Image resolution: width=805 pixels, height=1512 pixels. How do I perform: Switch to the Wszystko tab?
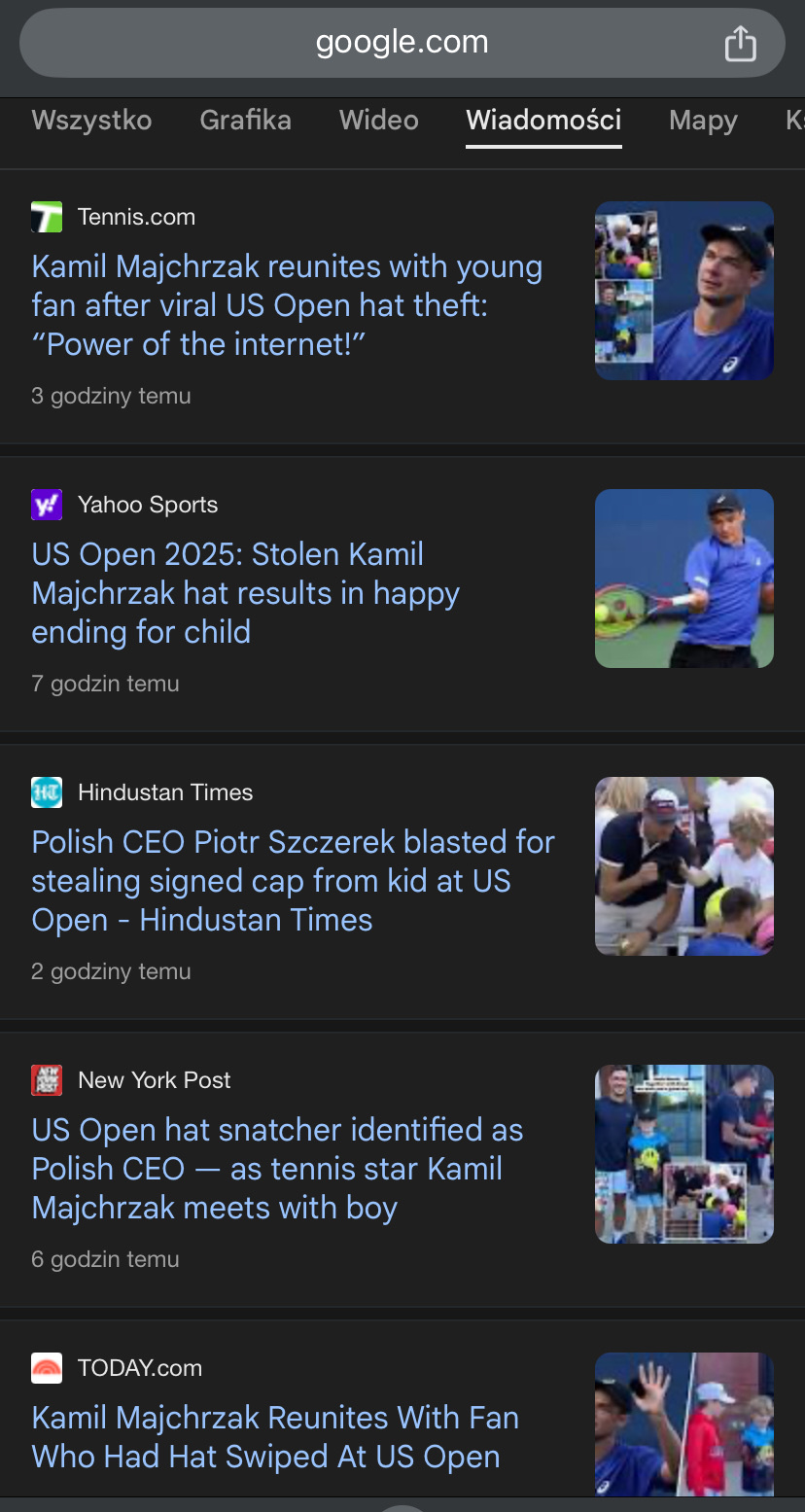click(x=91, y=121)
